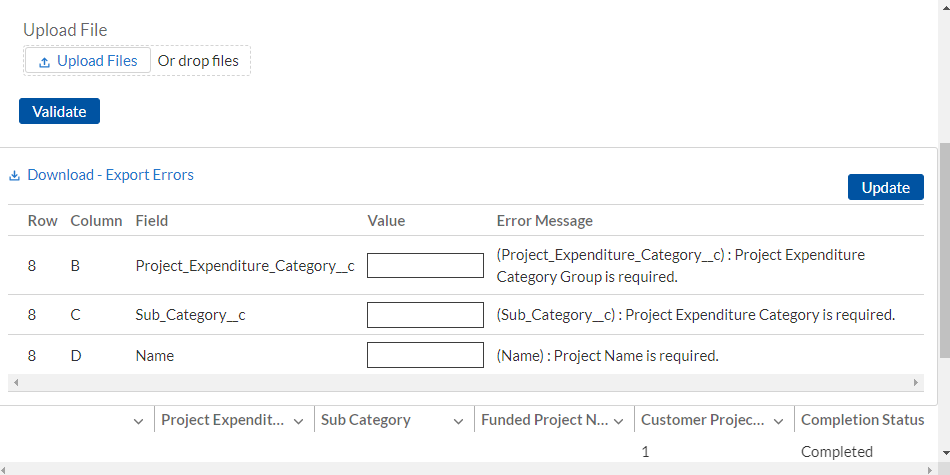
Task: Focus the Value field for the Name row
Action: pyautogui.click(x=425, y=355)
